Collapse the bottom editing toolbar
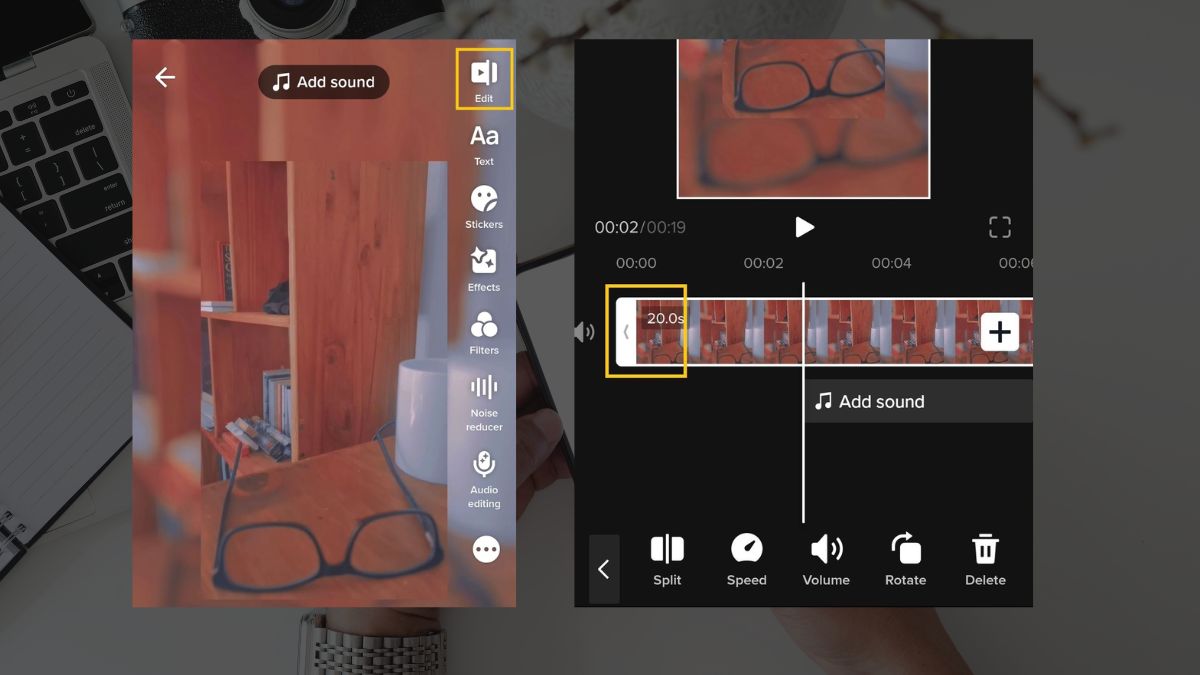This screenshot has width=1200, height=675. [x=604, y=568]
